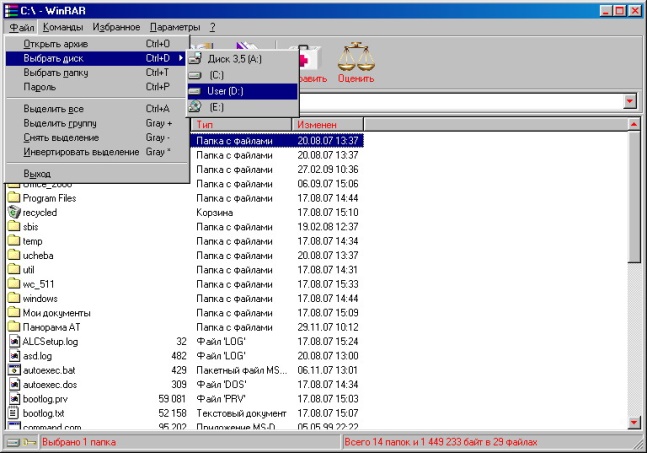Click the windows folder icon
This screenshot has height=453, width=647.
14,298
